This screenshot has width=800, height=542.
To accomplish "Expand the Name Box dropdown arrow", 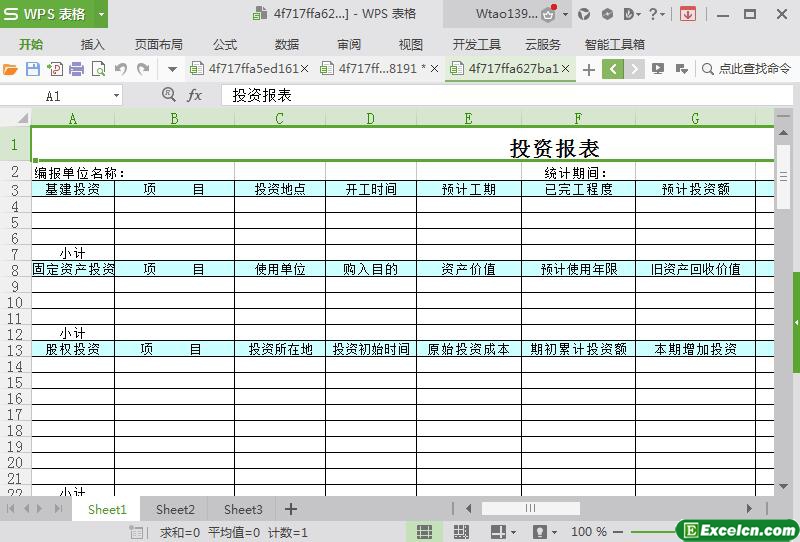I will [x=116, y=95].
